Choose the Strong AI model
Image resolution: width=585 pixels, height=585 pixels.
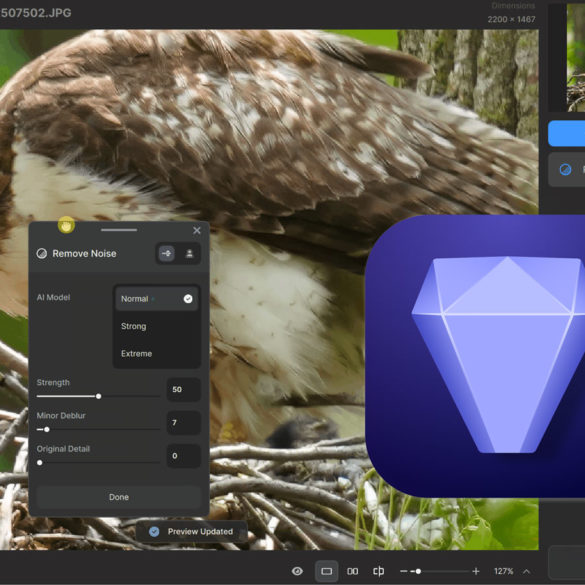156,326
